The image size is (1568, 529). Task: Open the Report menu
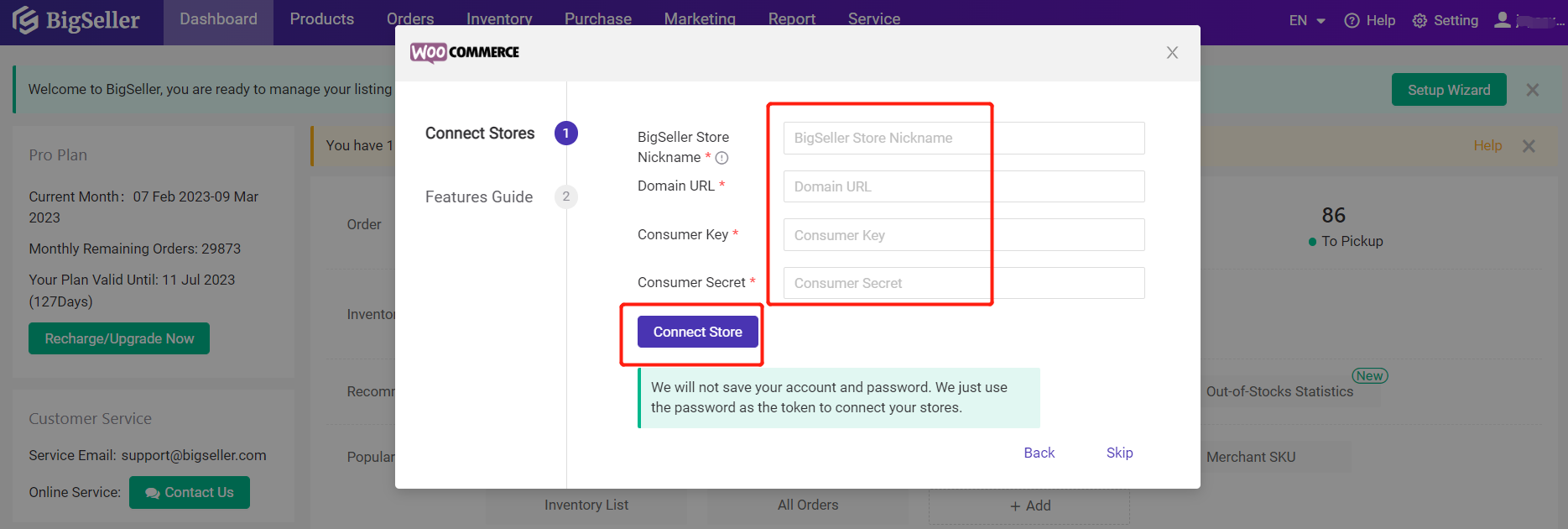coord(792,19)
